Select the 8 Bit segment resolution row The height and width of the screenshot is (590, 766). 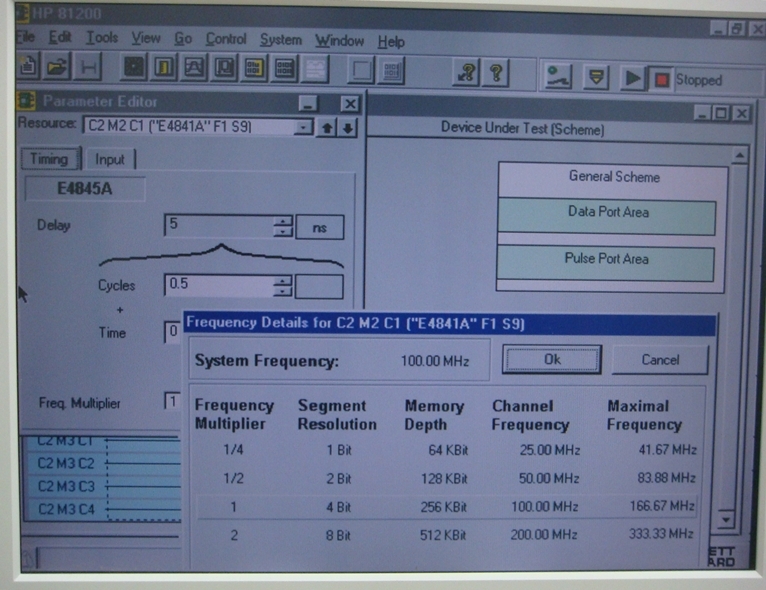[445, 535]
